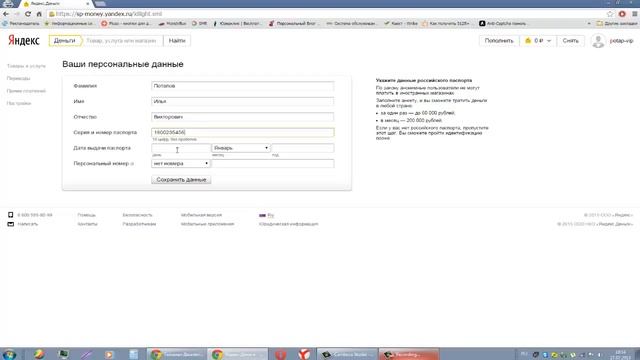The width and height of the screenshot is (640, 360).
Task: Open the Recording taskbar item
Action: coord(409,354)
